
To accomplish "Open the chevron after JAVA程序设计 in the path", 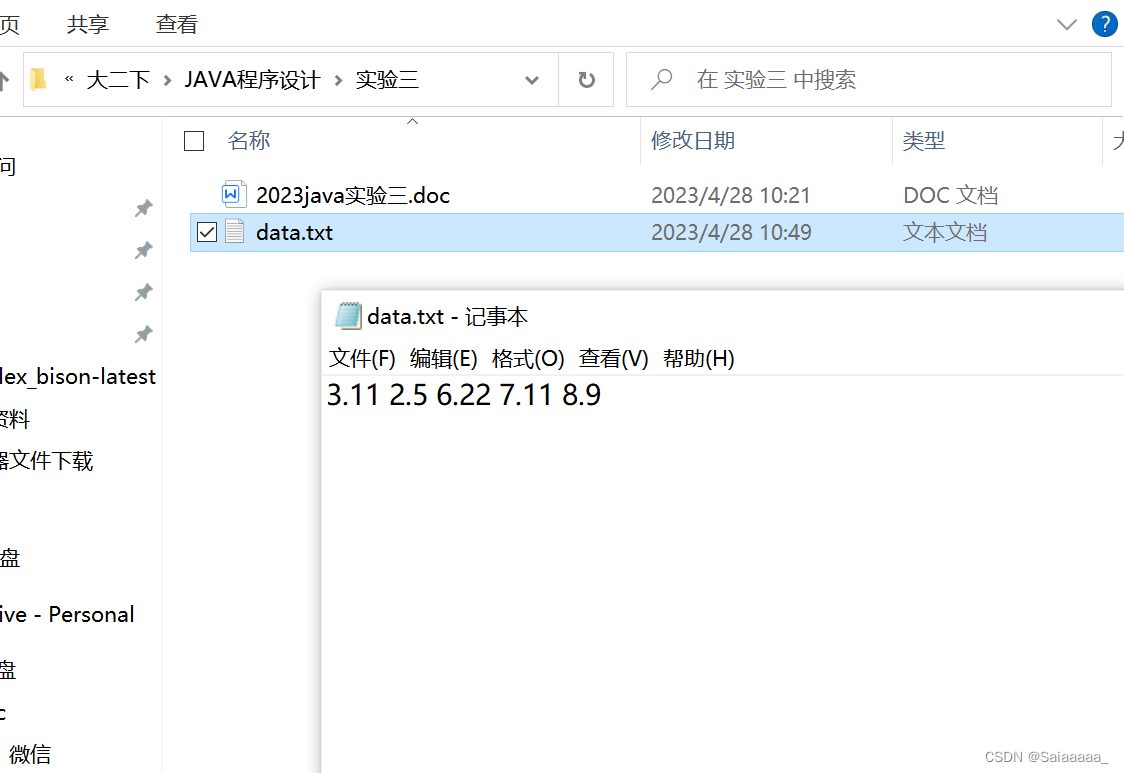I will (x=338, y=80).
